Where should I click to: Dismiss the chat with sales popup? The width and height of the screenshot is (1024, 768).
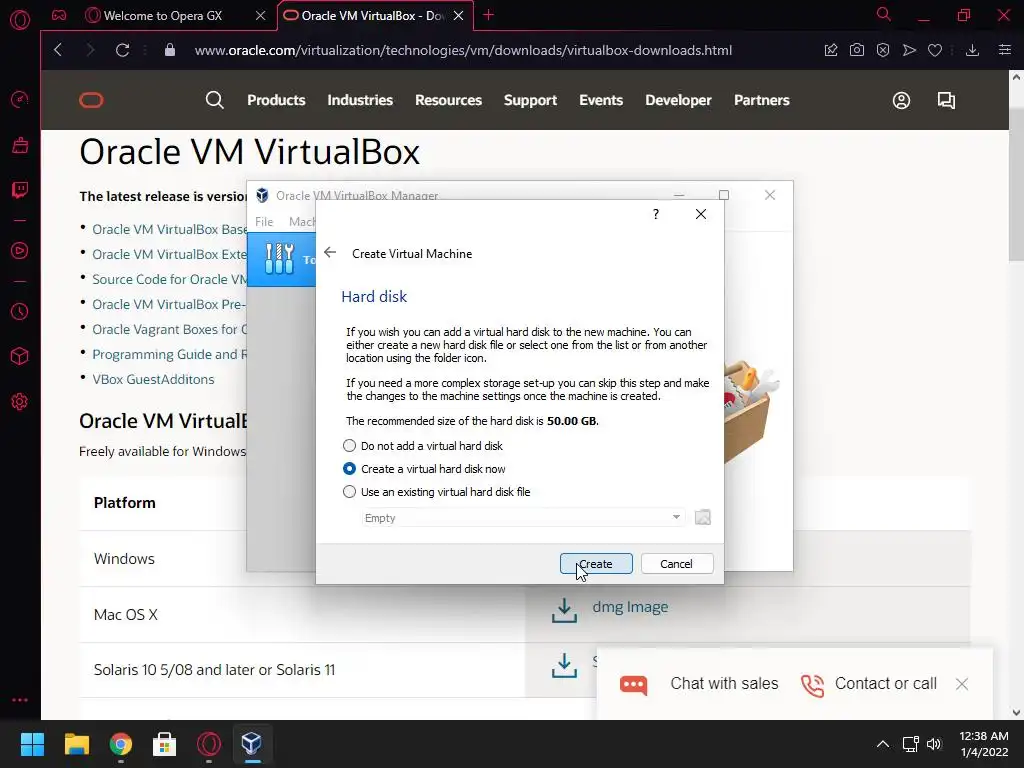tap(961, 684)
